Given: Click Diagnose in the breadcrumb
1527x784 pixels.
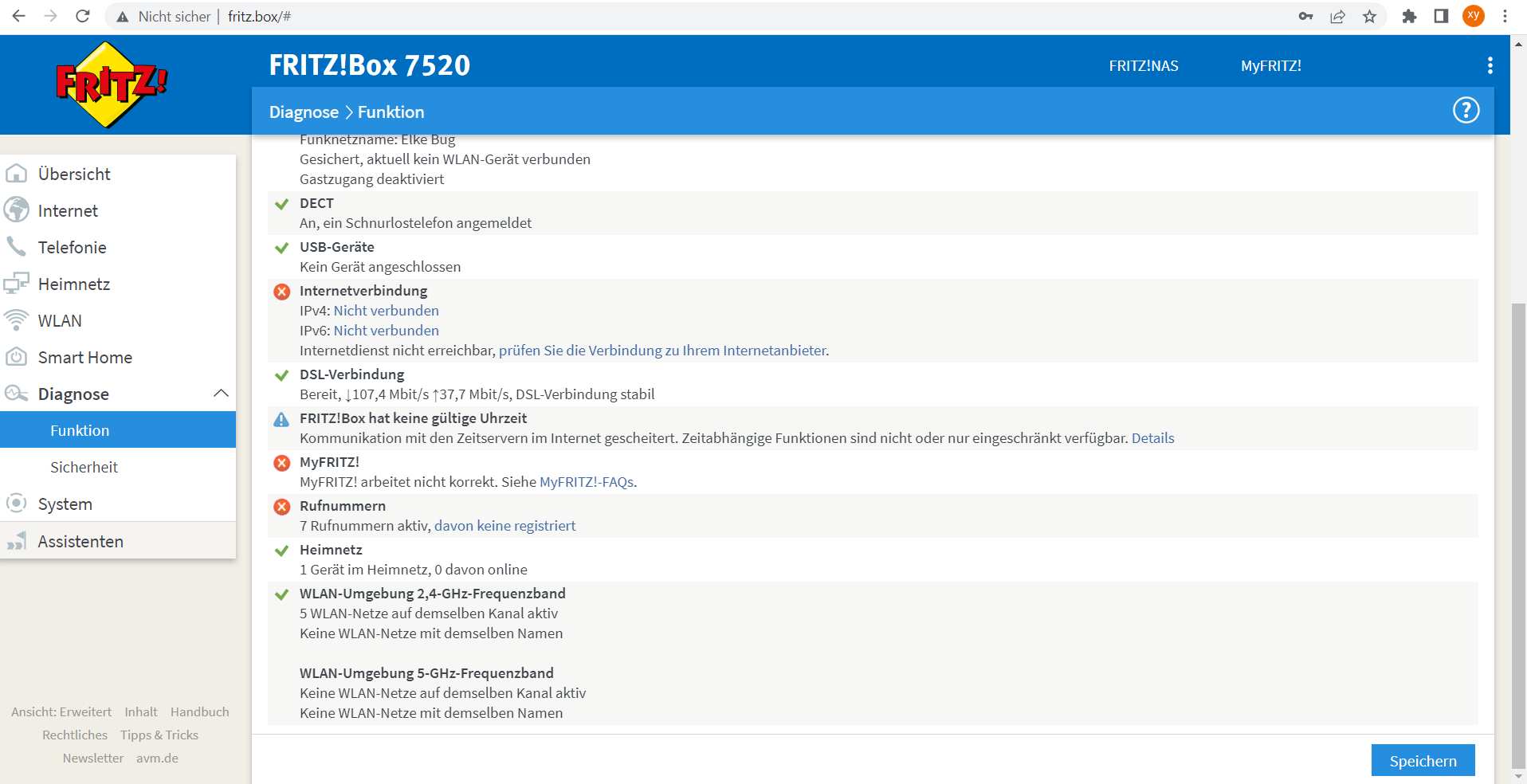Looking at the screenshot, I should (x=304, y=112).
